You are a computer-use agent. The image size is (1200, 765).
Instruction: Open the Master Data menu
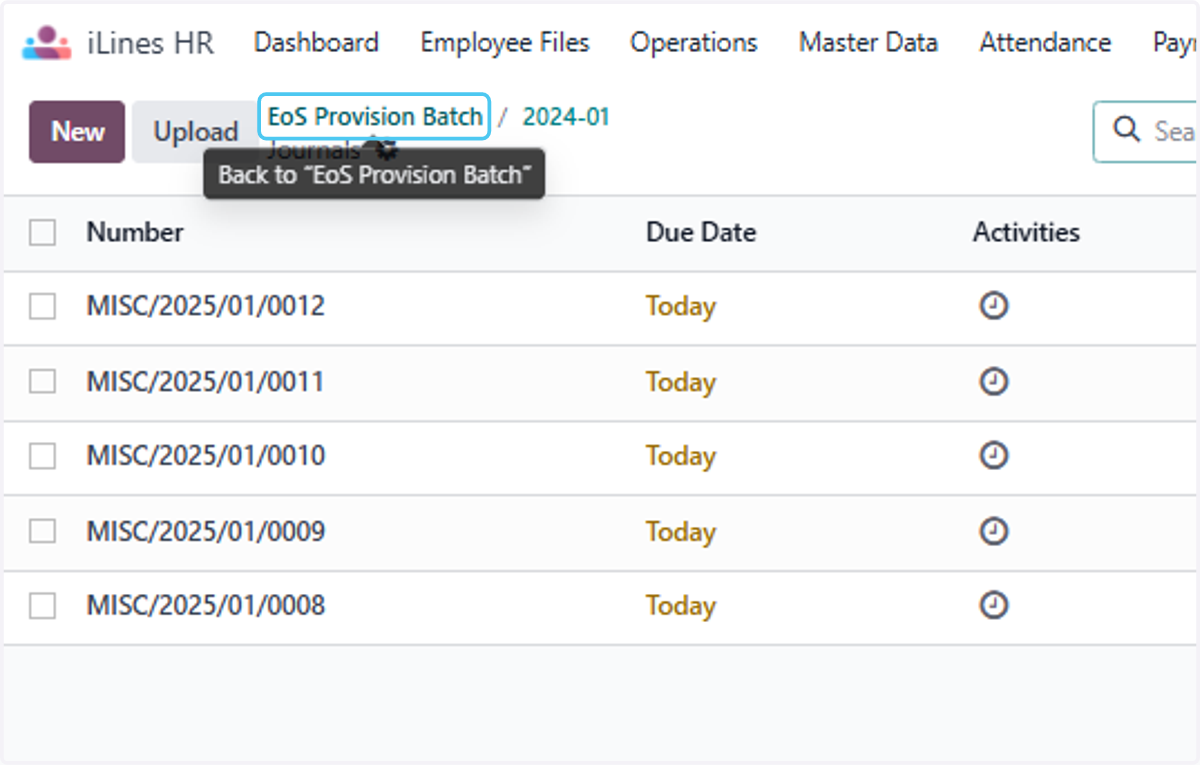[868, 43]
